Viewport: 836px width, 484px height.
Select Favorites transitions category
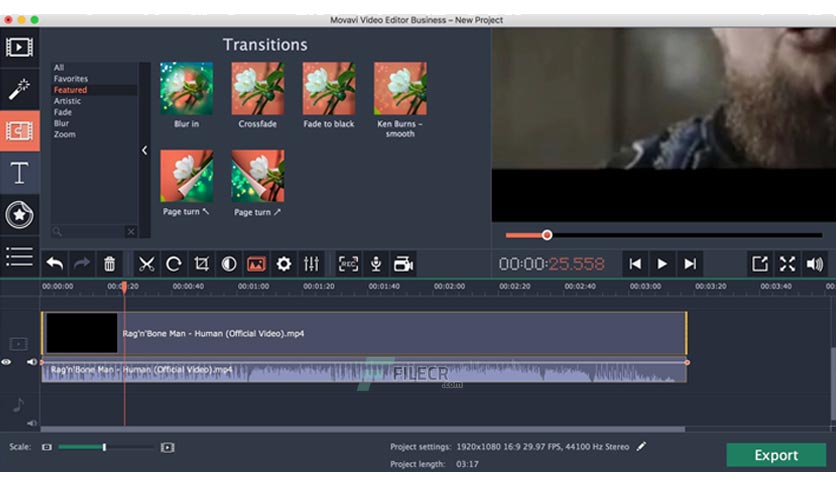pyautogui.click(x=71, y=78)
